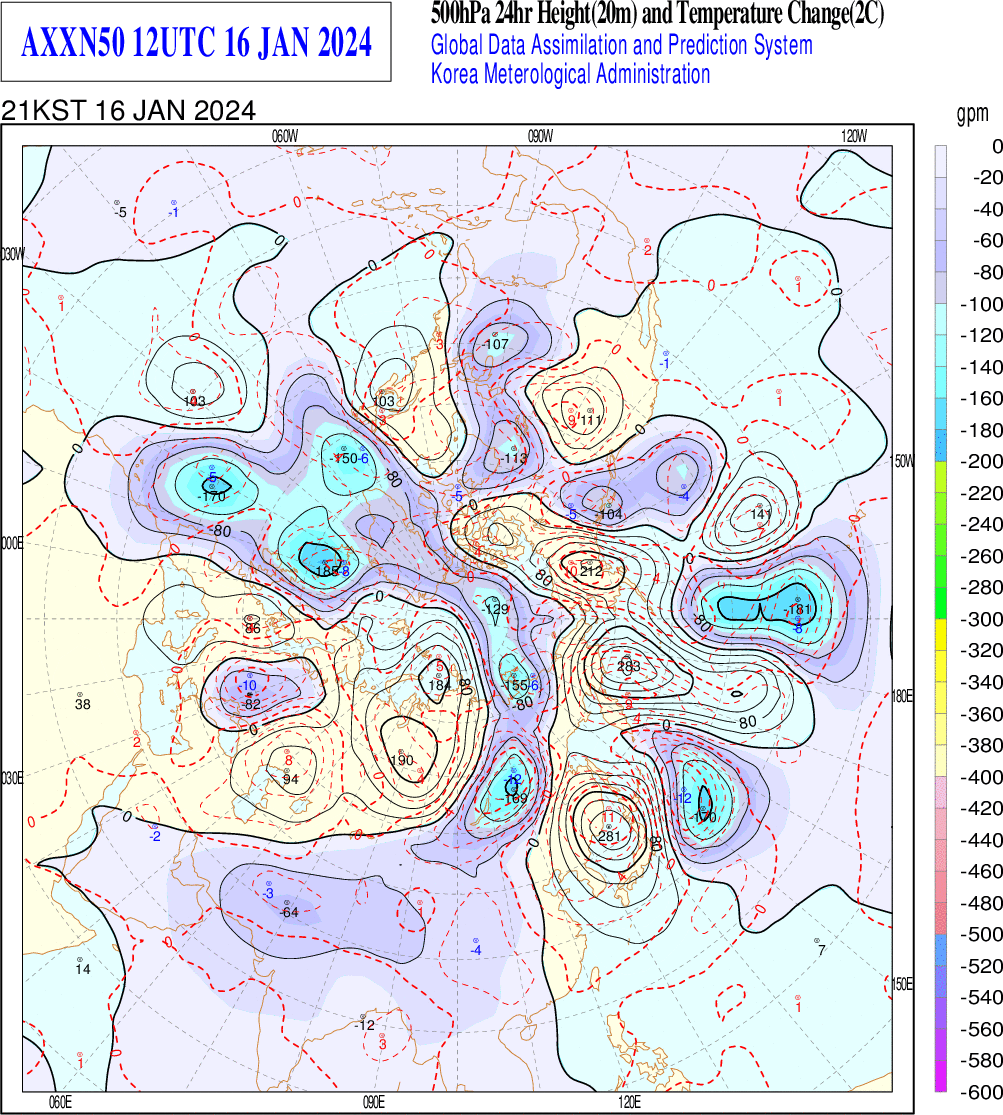Click the 141 height-change center value
This screenshot has width=1003, height=1115.
pos(760,514)
